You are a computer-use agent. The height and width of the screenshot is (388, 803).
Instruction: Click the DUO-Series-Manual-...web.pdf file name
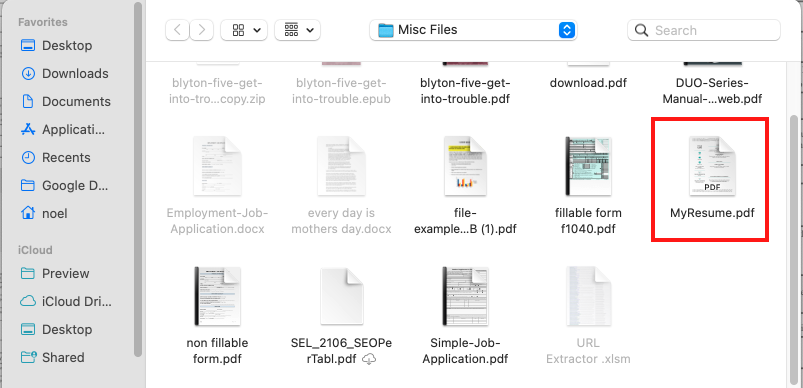click(x=712, y=91)
